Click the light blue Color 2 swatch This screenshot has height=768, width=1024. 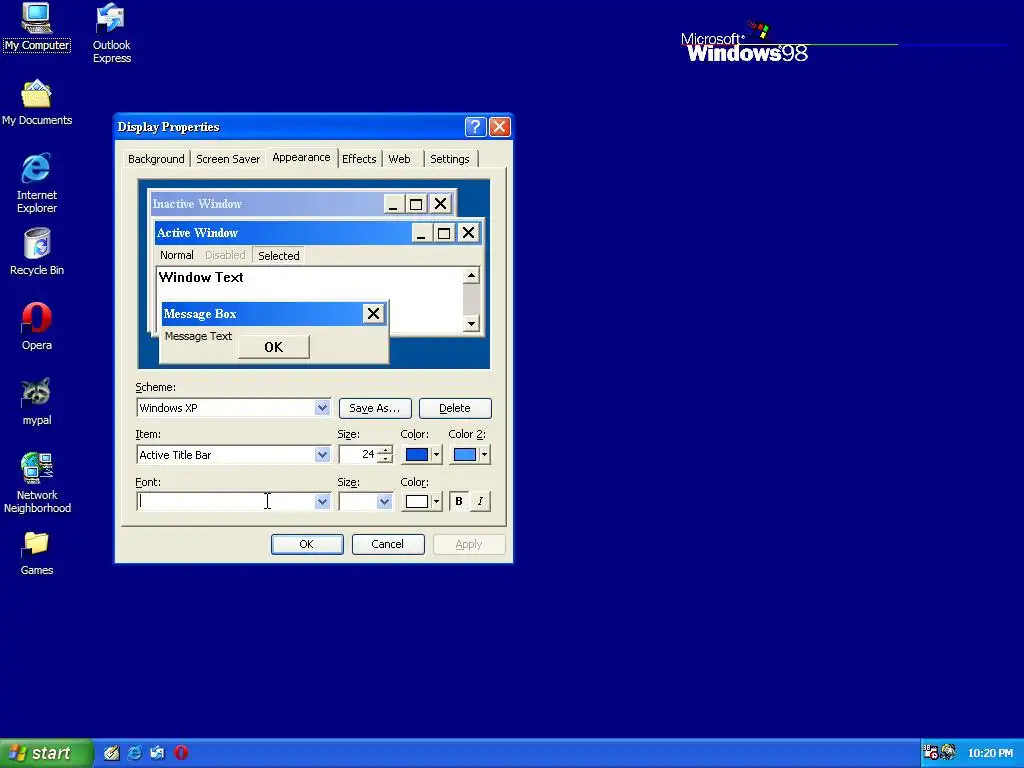pos(465,455)
